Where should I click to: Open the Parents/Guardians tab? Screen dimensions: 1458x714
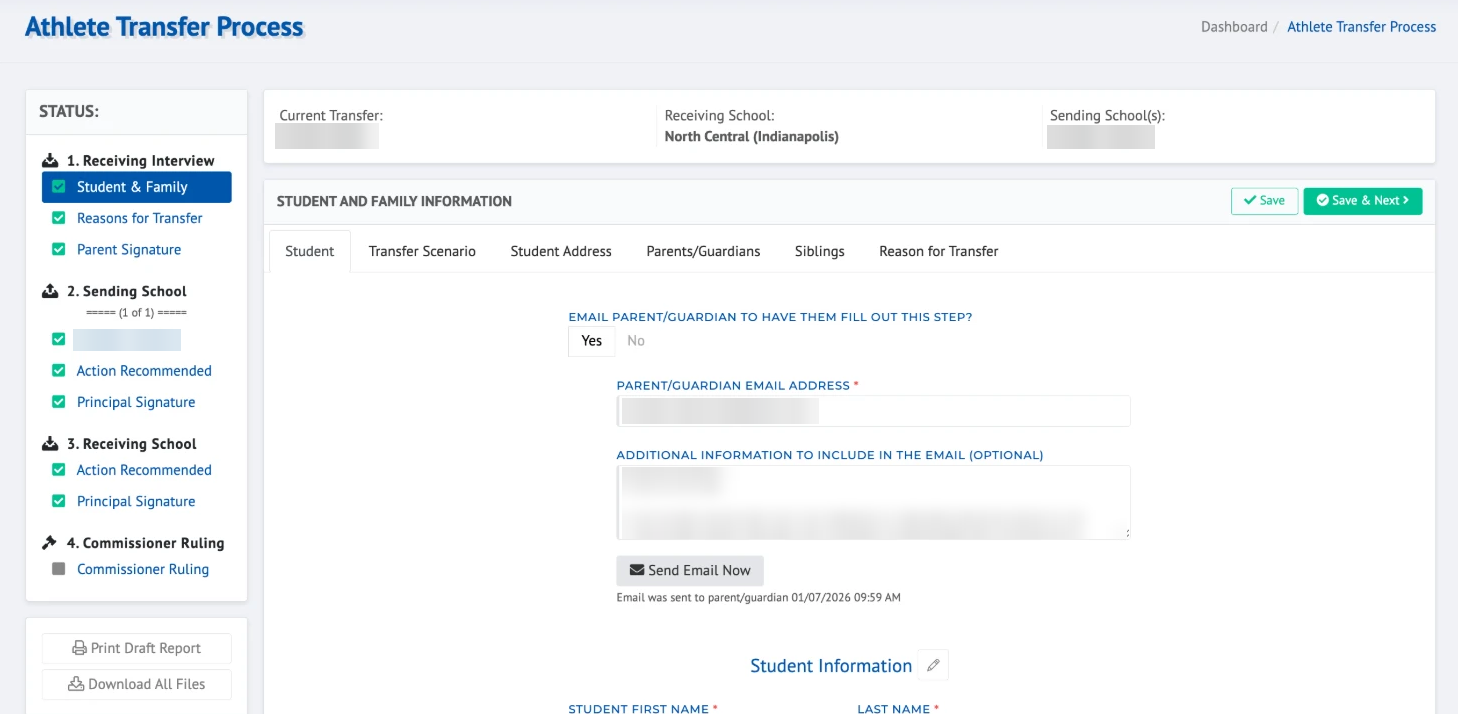(x=703, y=251)
